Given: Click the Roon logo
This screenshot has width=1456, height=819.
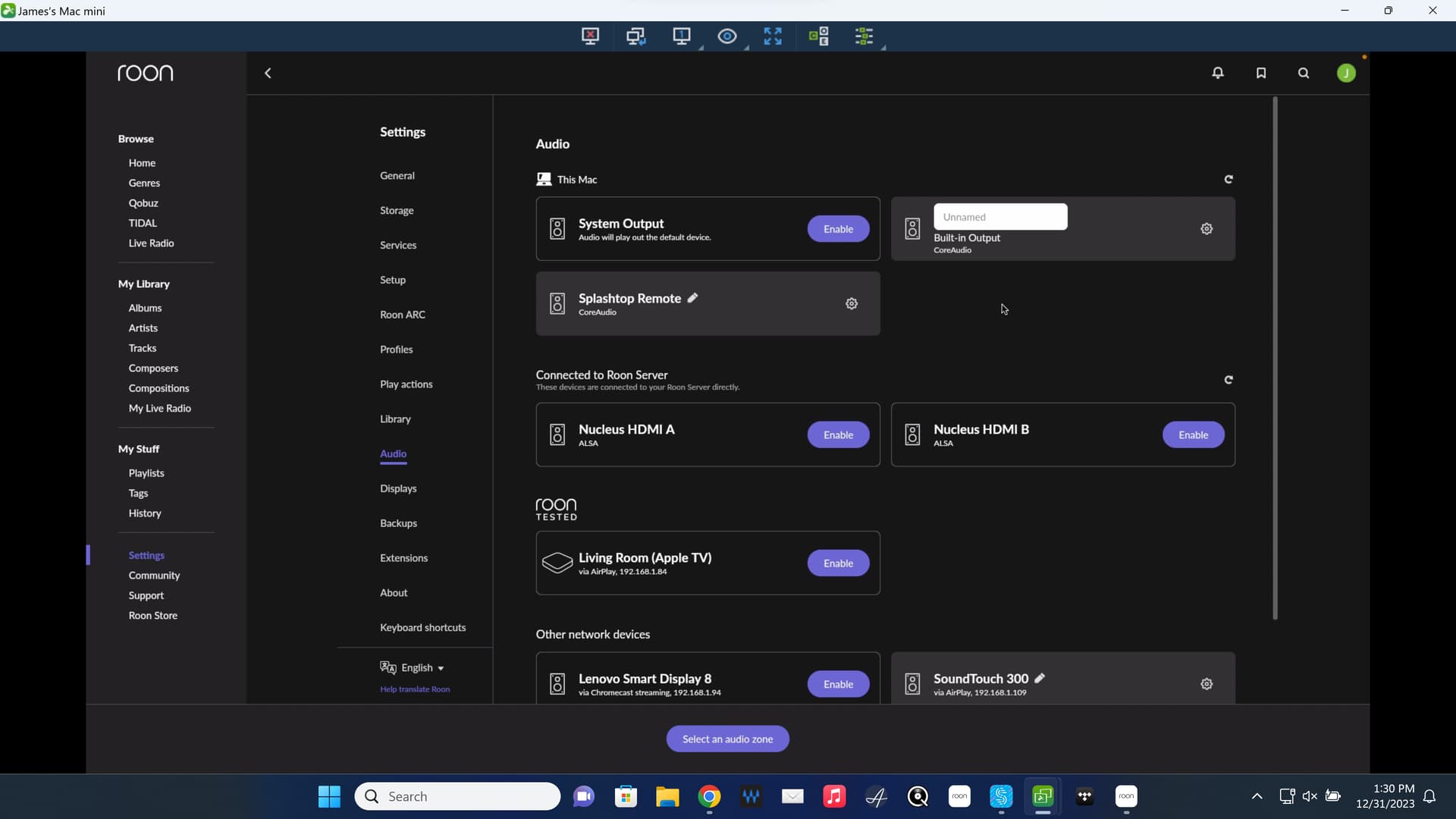Looking at the screenshot, I should [x=145, y=73].
